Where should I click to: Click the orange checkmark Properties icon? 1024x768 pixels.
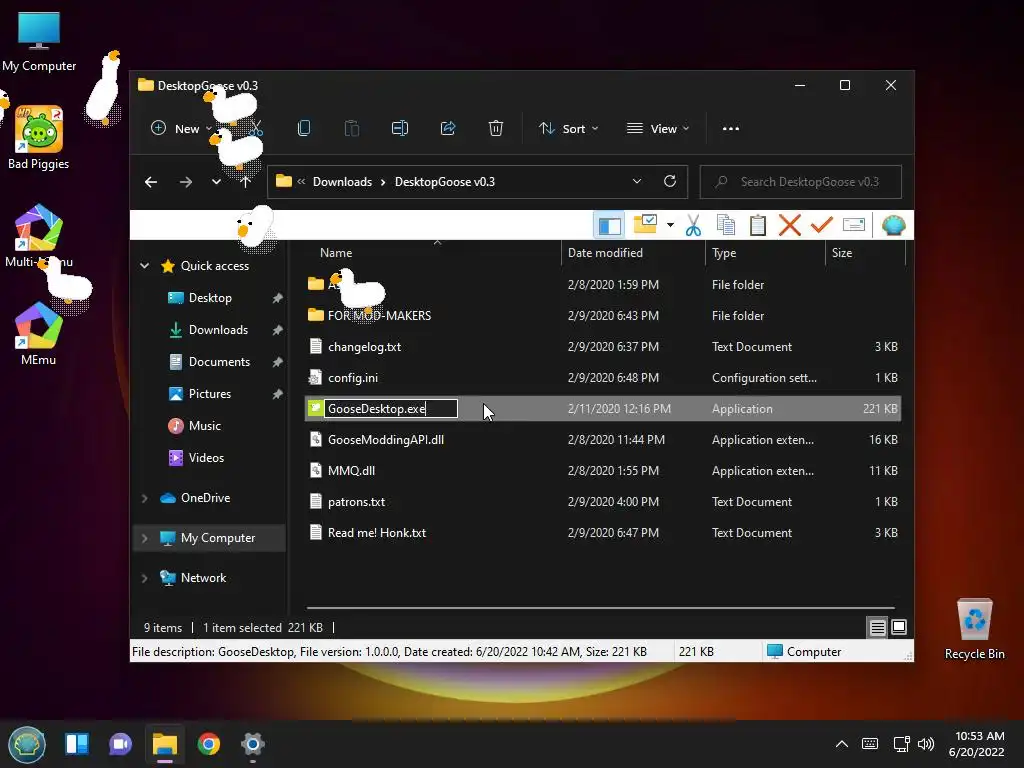click(x=822, y=225)
